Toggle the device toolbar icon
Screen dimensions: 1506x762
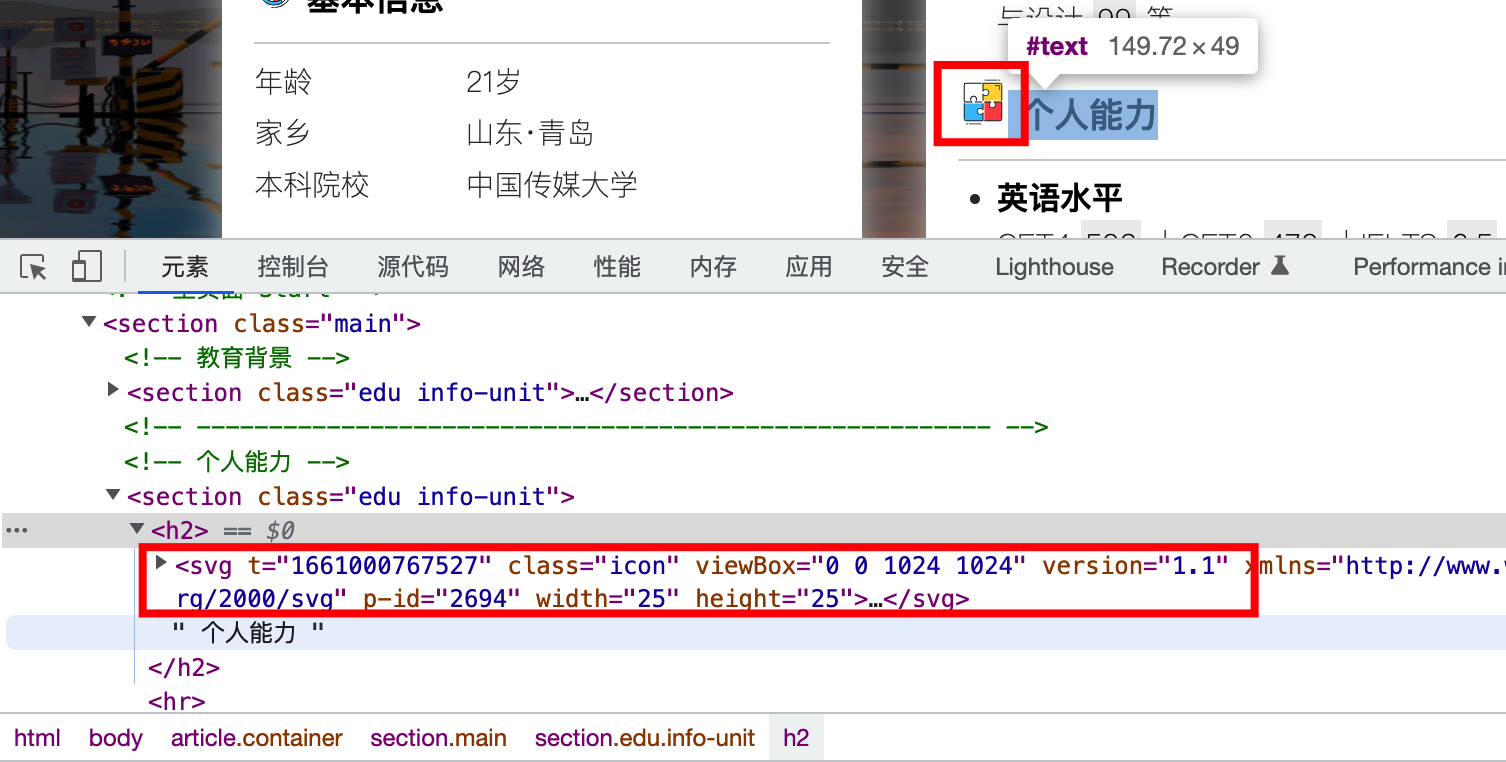[87, 267]
